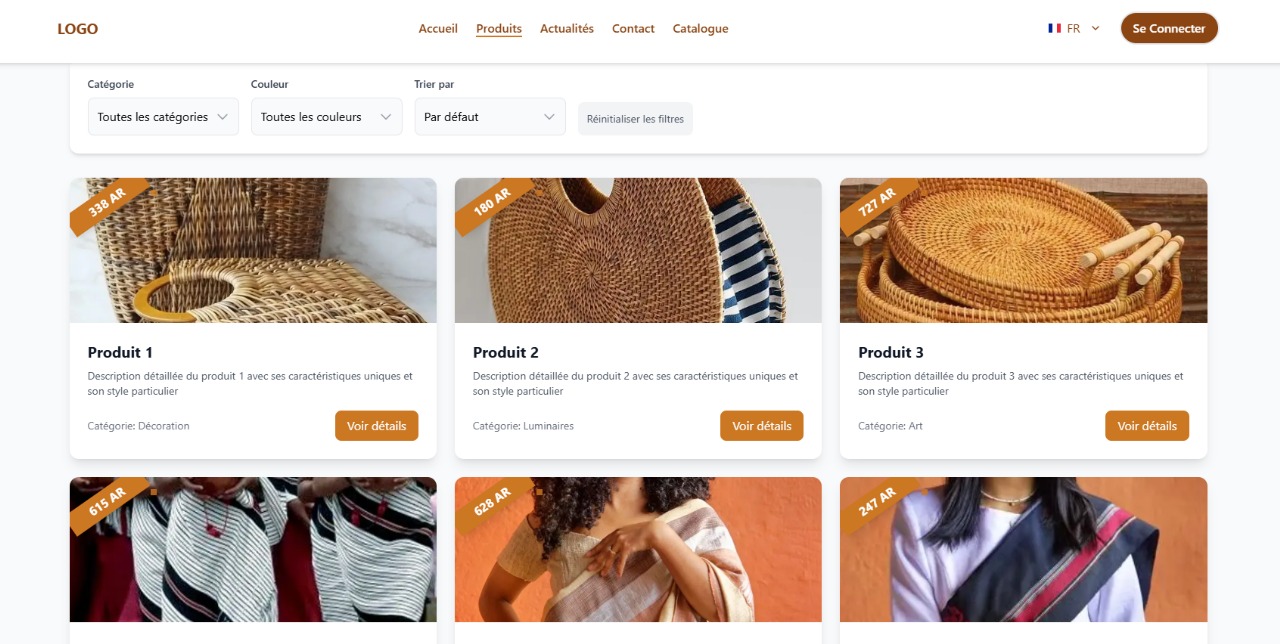1280x644 pixels.
Task: Click the woven basket photo of Produit 3
Action: point(1023,250)
